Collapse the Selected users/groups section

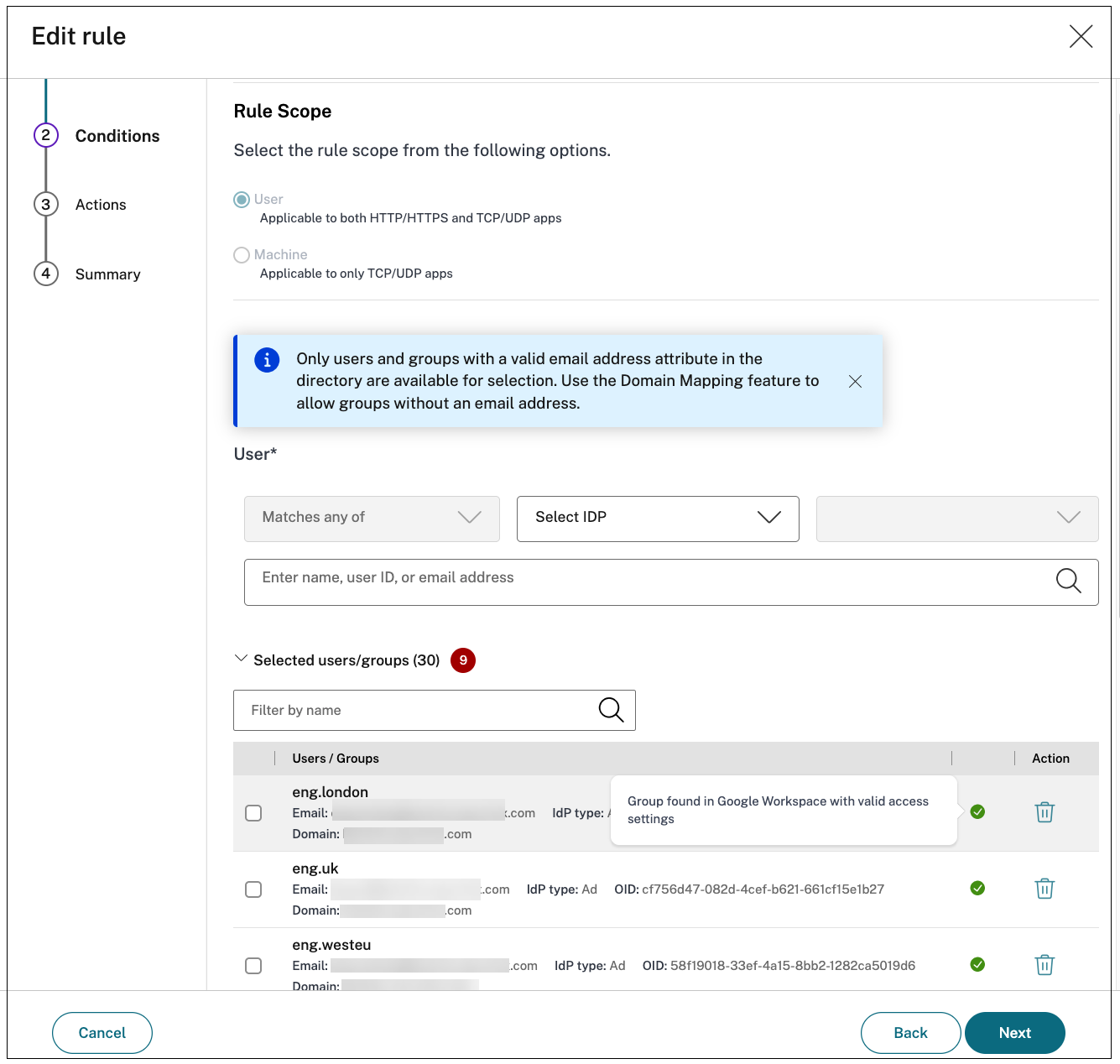[x=241, y=659]
